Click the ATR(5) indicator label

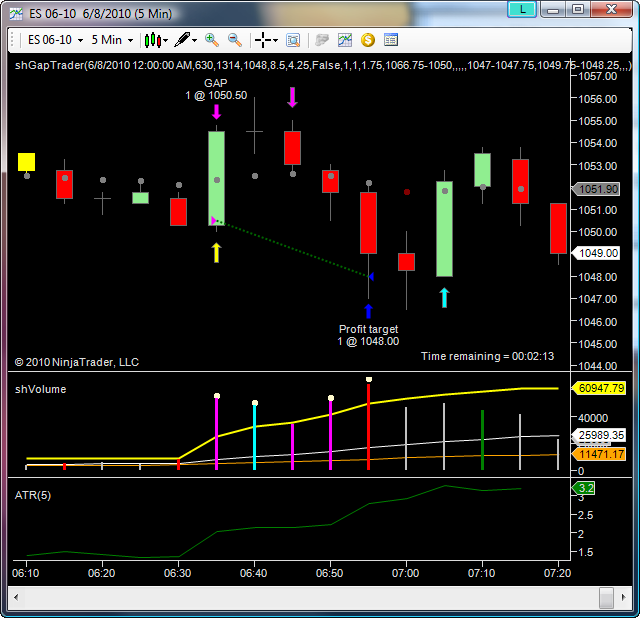(33, 495)
